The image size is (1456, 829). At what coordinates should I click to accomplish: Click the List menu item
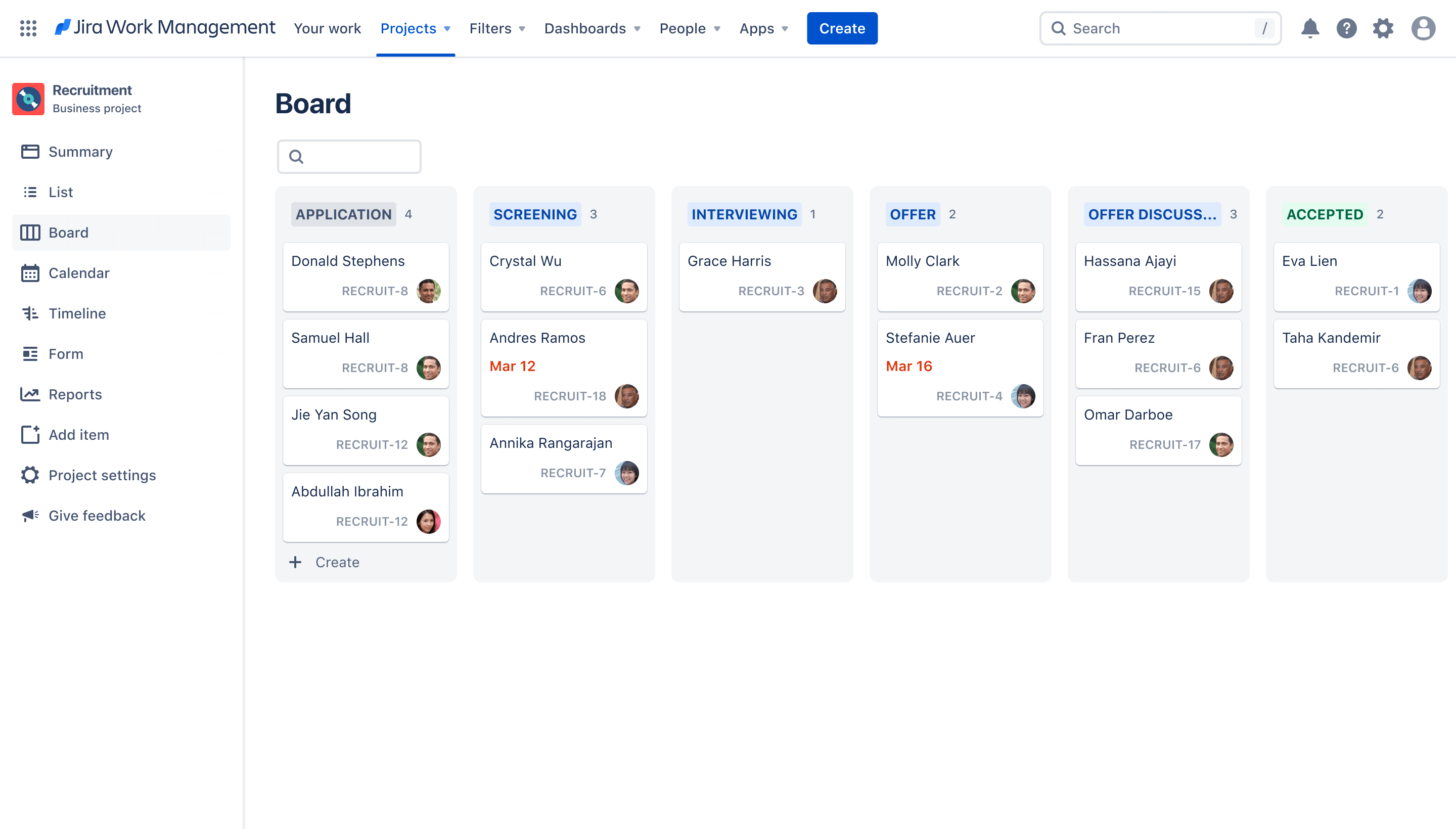(61, 192)
